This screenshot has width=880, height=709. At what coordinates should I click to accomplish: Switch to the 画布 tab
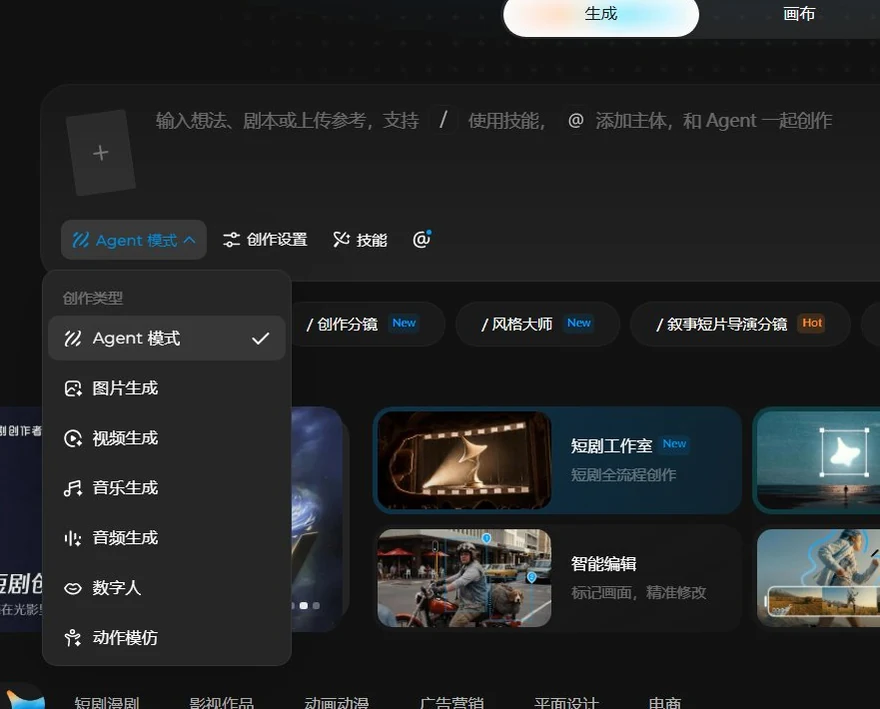(x=799, y=14)
